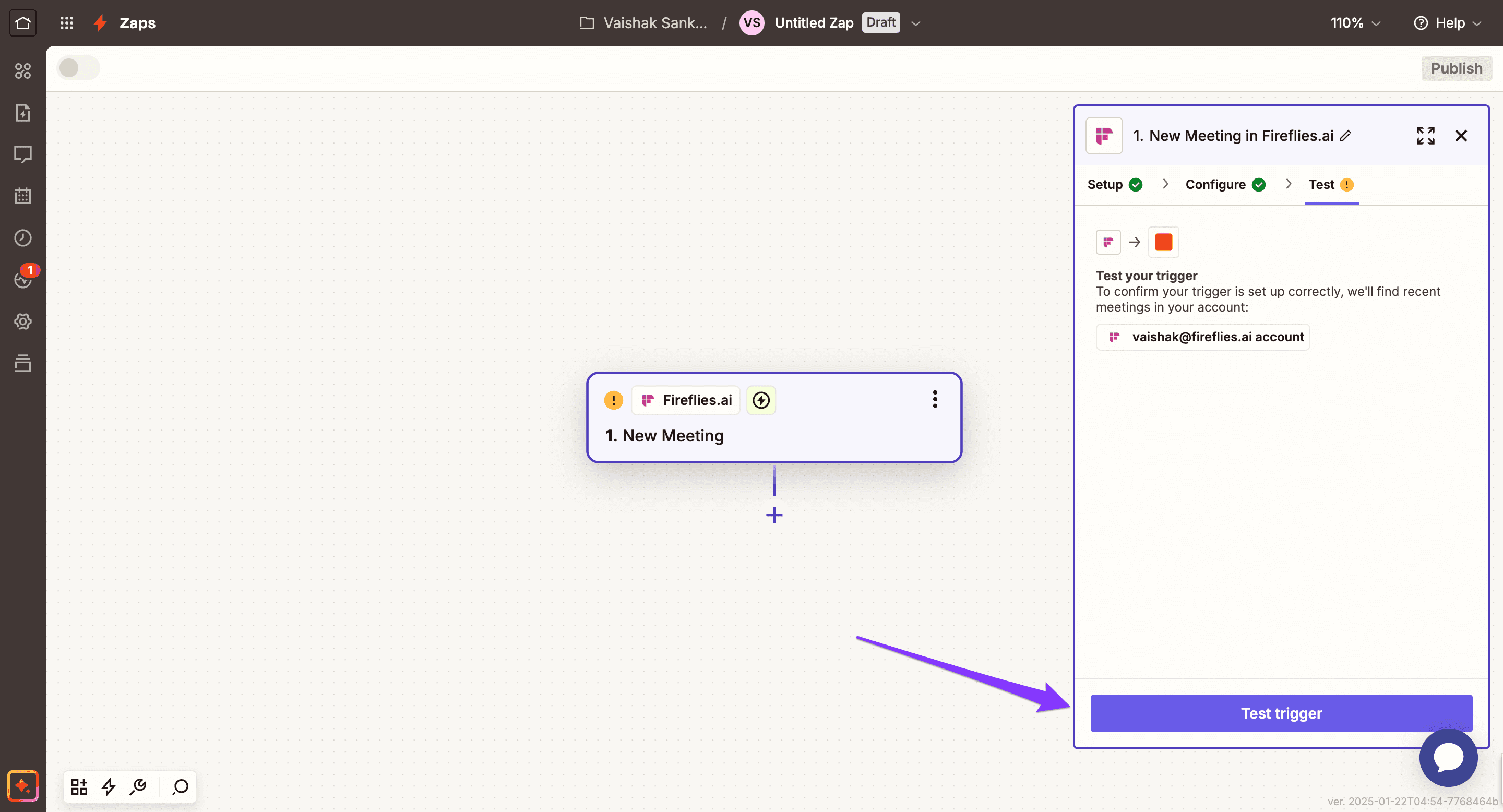Click the Publish button
The width and height of the screenshot is (1503, 812).
(x=1457, y=68)
